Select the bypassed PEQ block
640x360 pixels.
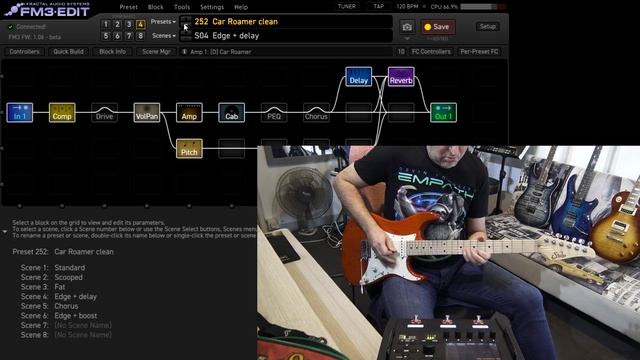tap(274, 112)
